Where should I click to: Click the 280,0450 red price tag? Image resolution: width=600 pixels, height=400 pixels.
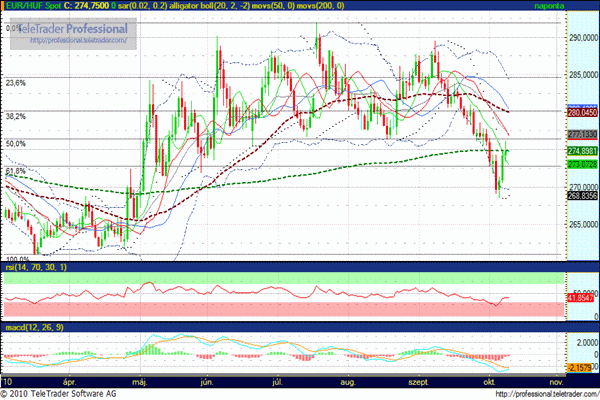(x=581, y=114)
